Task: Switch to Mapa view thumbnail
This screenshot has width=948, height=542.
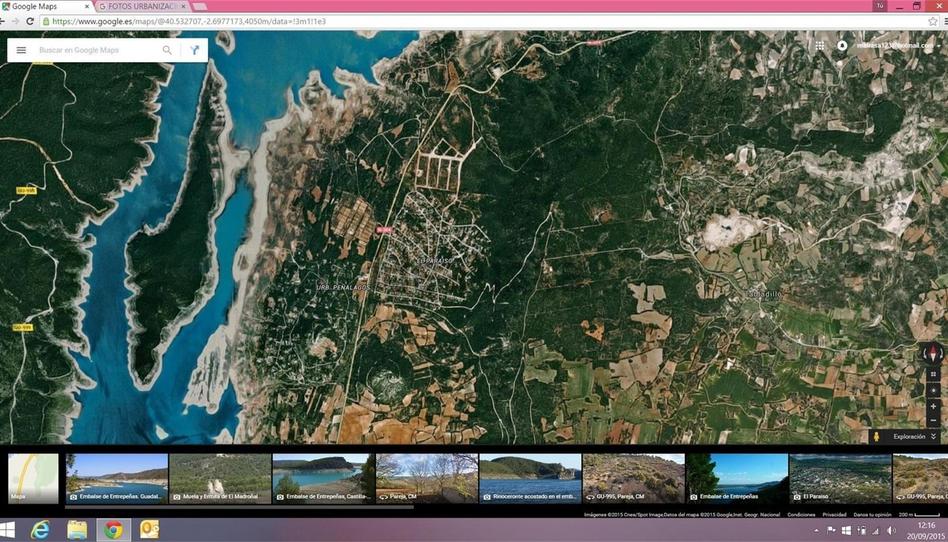Action: (33, 477)
